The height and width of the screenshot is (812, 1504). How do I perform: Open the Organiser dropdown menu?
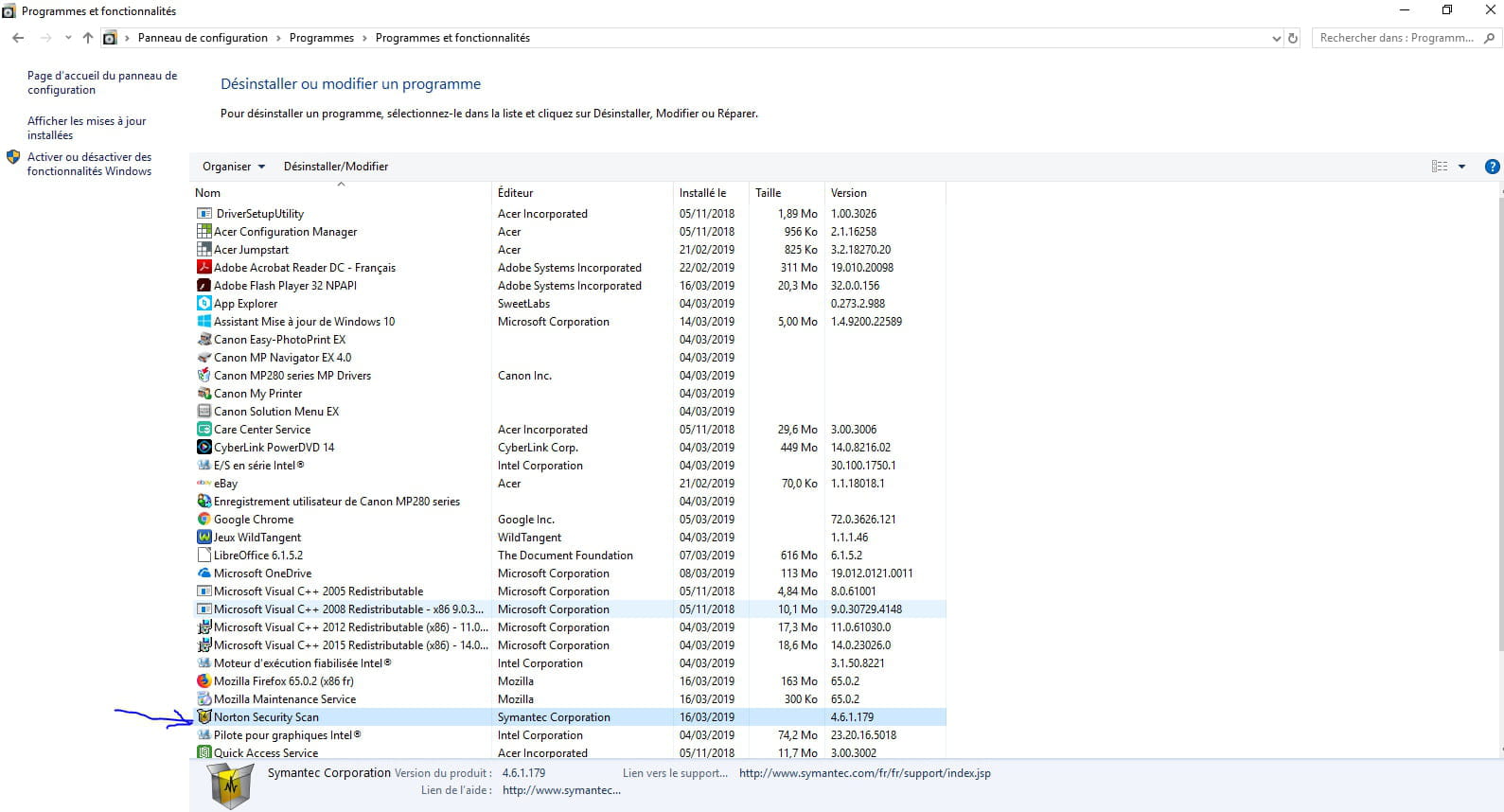tap(233, 167)
